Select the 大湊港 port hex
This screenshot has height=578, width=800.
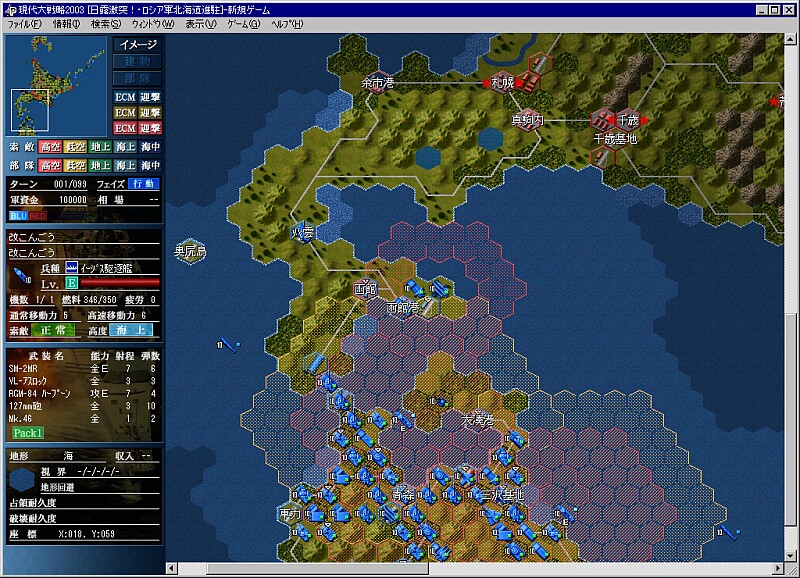click(x=478, y=420)
